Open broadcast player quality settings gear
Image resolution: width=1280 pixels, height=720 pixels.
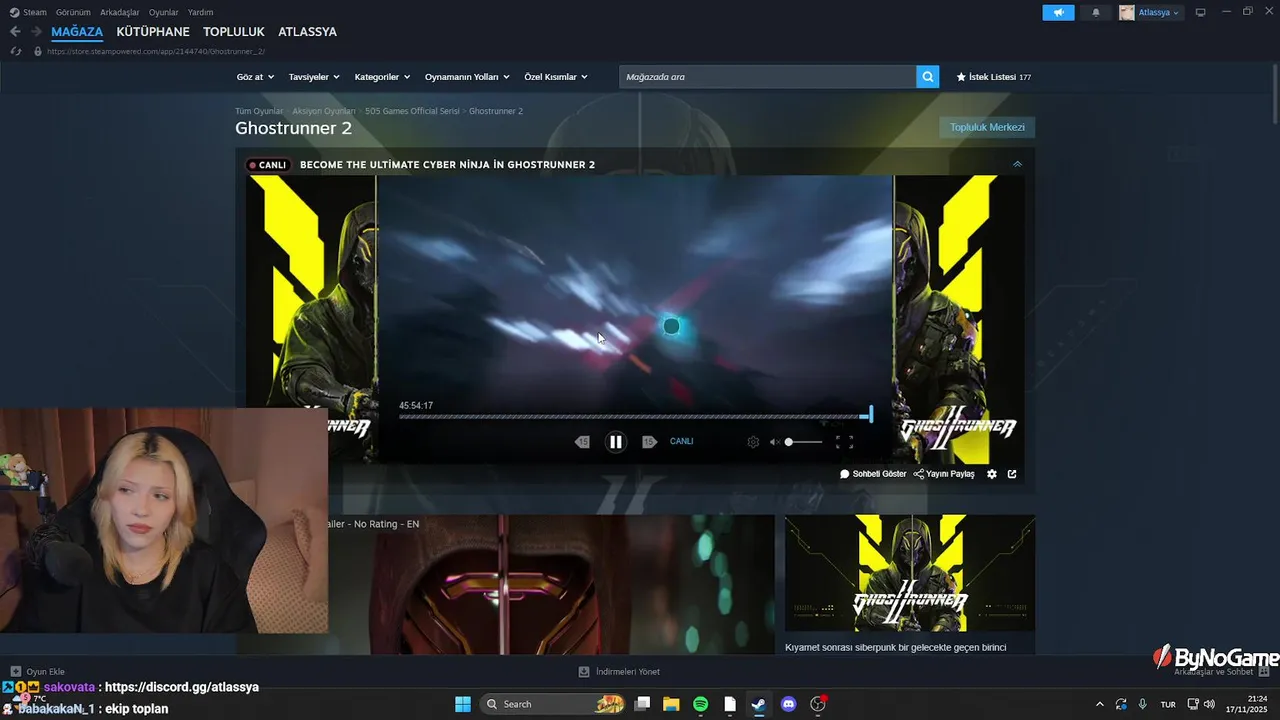pyautogui.click(x=753, y=442)
